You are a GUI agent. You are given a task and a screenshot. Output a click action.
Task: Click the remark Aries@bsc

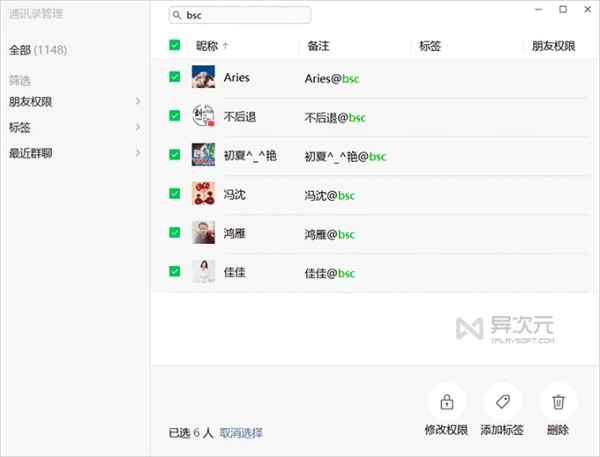[x=332, y=78]
